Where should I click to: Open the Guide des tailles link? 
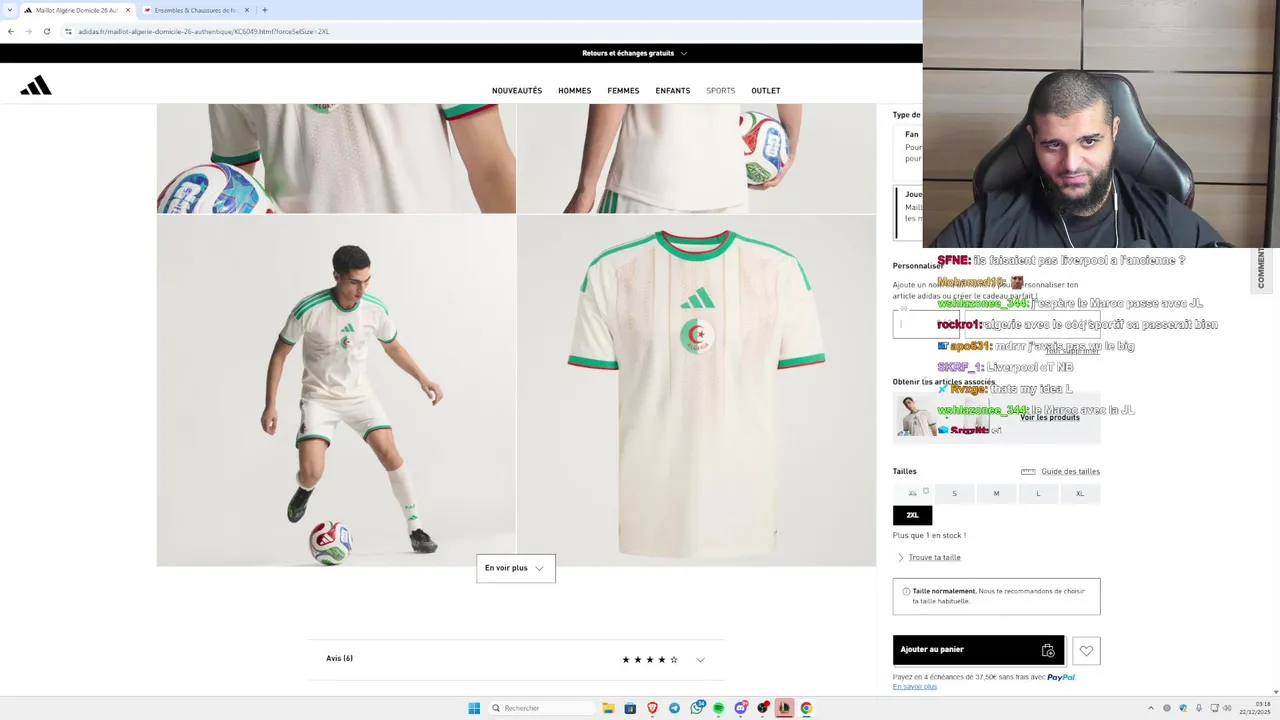1070,472
